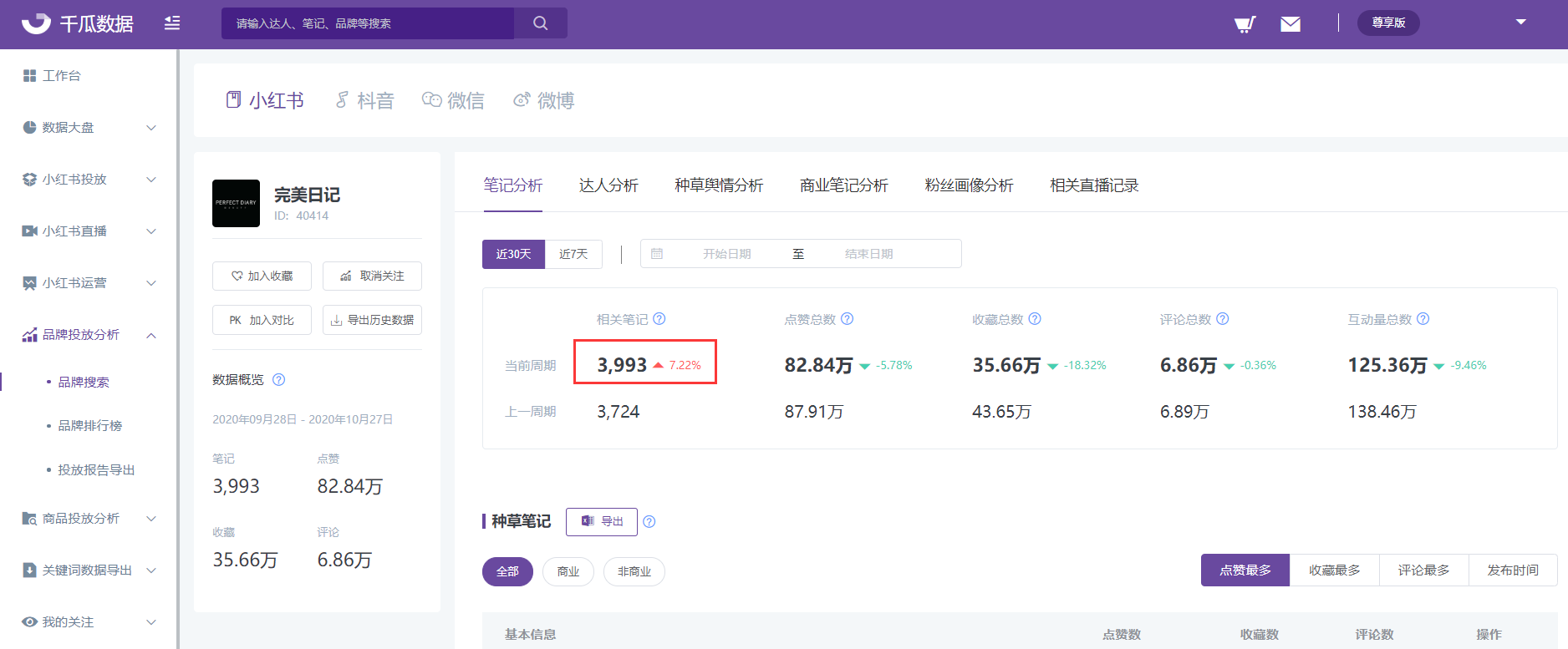Expand the 小红书投放 chevron
The height and width of the screenshot is (649, 1568).
point(151,180)
